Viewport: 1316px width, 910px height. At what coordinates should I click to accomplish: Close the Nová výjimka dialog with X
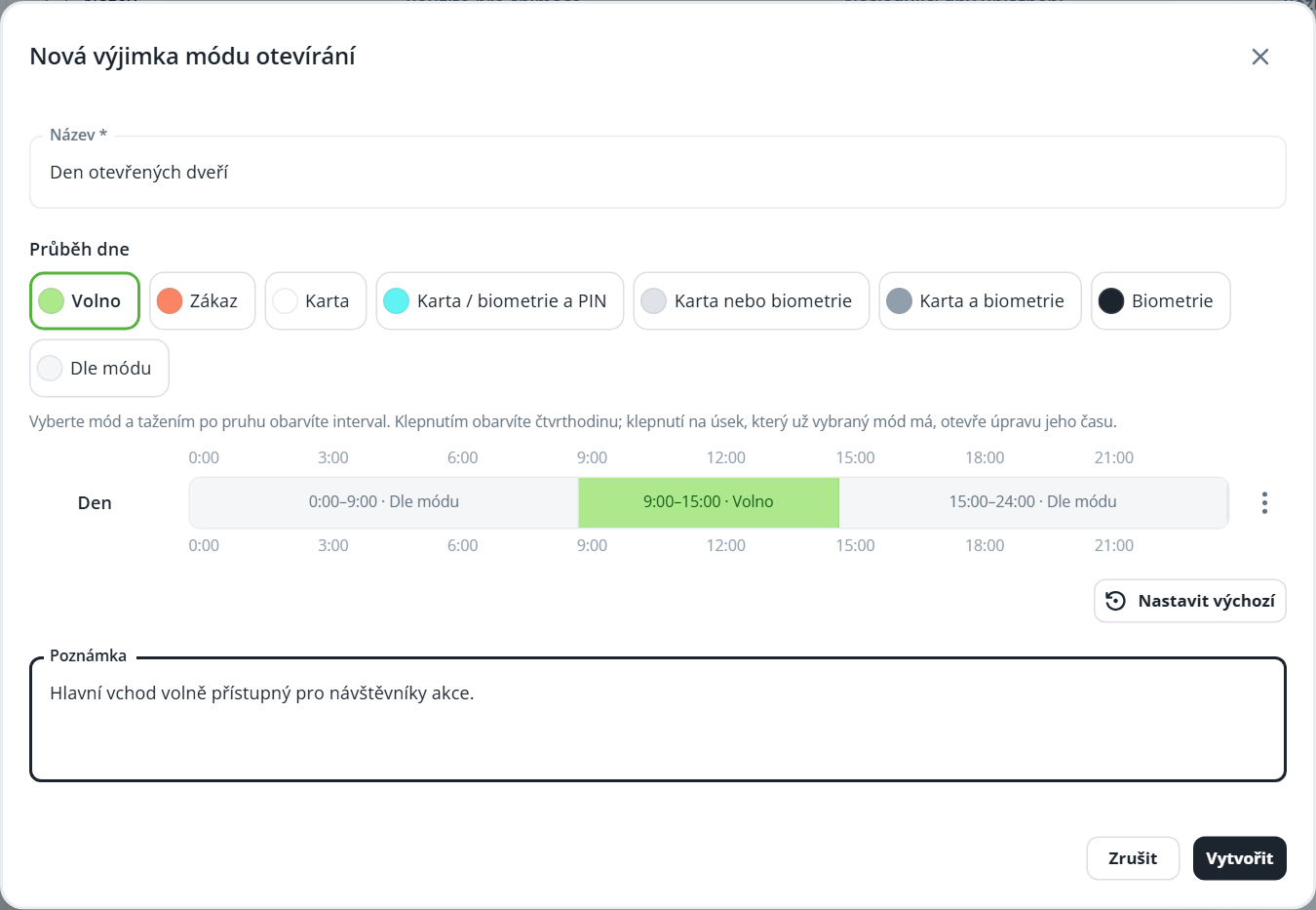click(x=1260, y=57)
